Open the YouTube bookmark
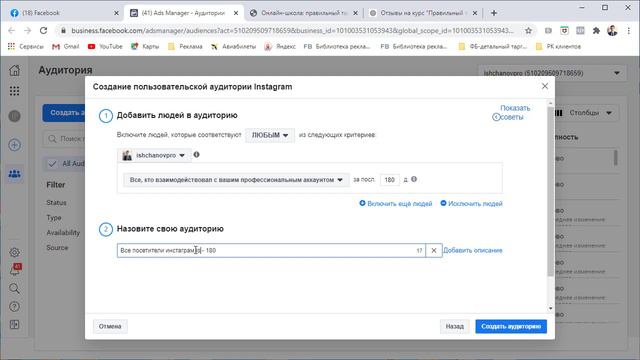This screenshot has width=640, height=360. 105,47
